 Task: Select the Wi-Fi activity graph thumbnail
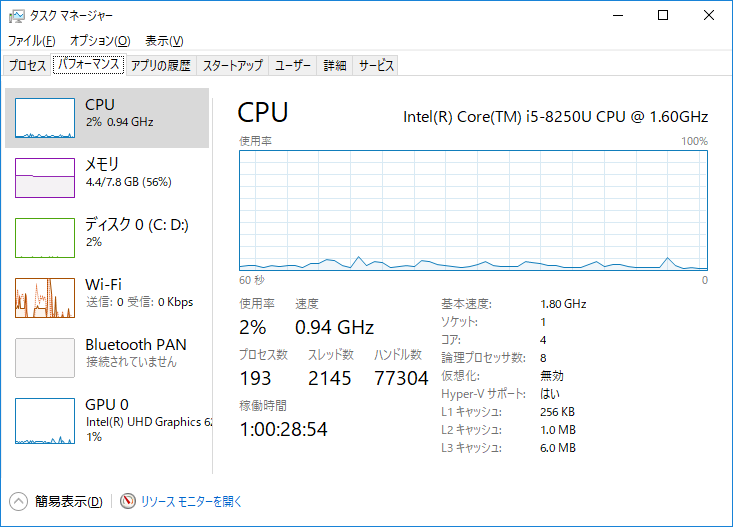click(45, 298)
